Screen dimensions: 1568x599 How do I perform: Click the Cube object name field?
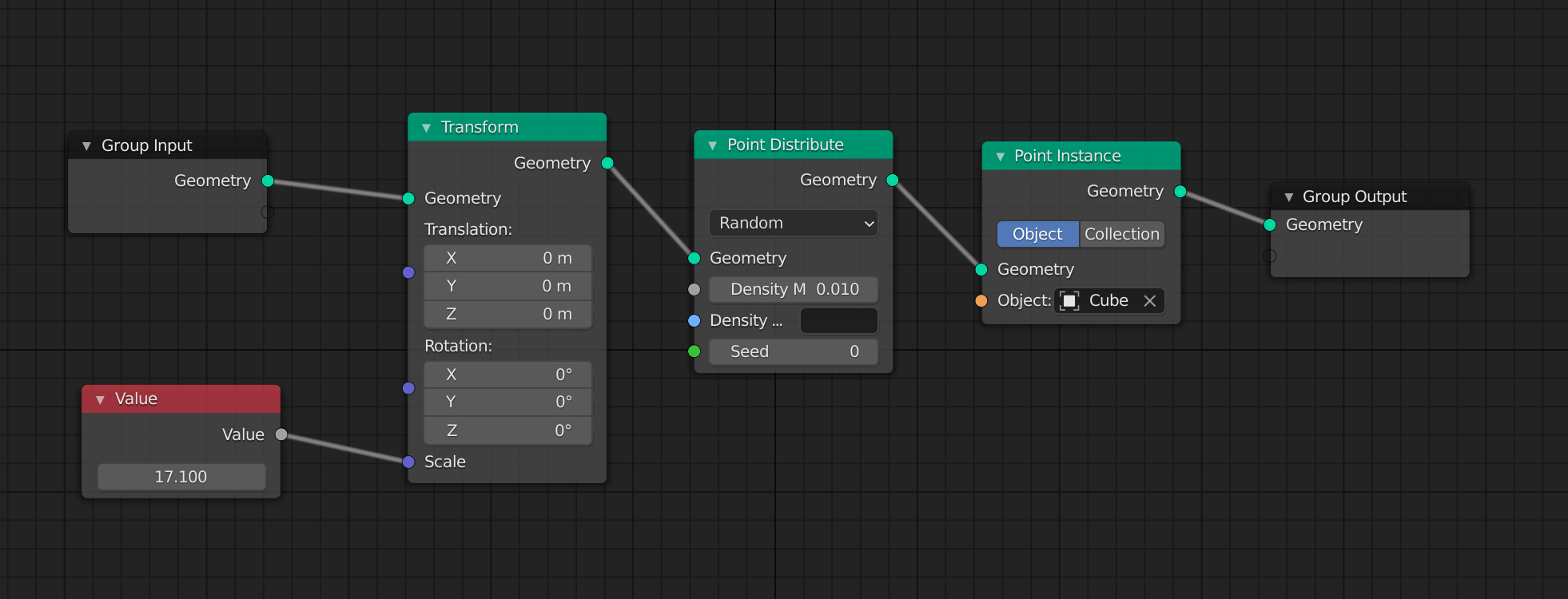1109,300
